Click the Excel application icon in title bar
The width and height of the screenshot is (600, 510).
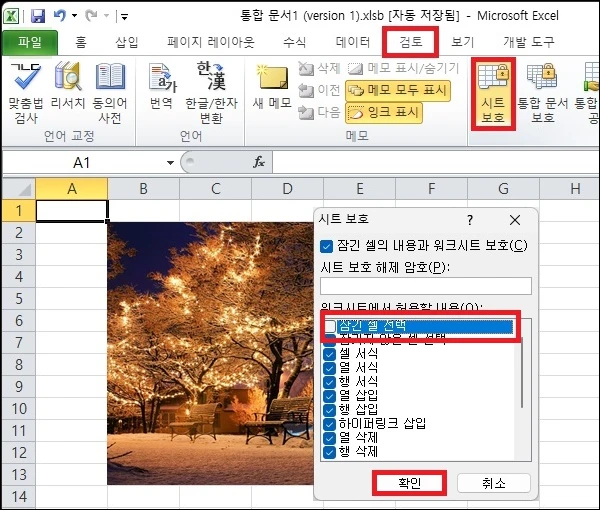tap(11, 16)
